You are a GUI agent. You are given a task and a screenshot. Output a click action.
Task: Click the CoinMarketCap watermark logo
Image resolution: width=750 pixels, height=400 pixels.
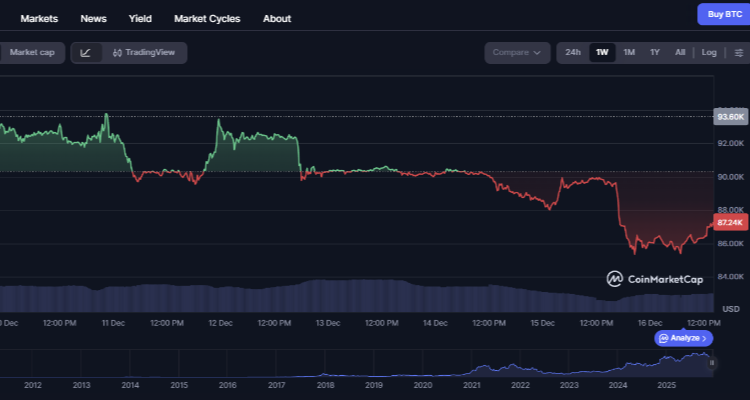657,279
